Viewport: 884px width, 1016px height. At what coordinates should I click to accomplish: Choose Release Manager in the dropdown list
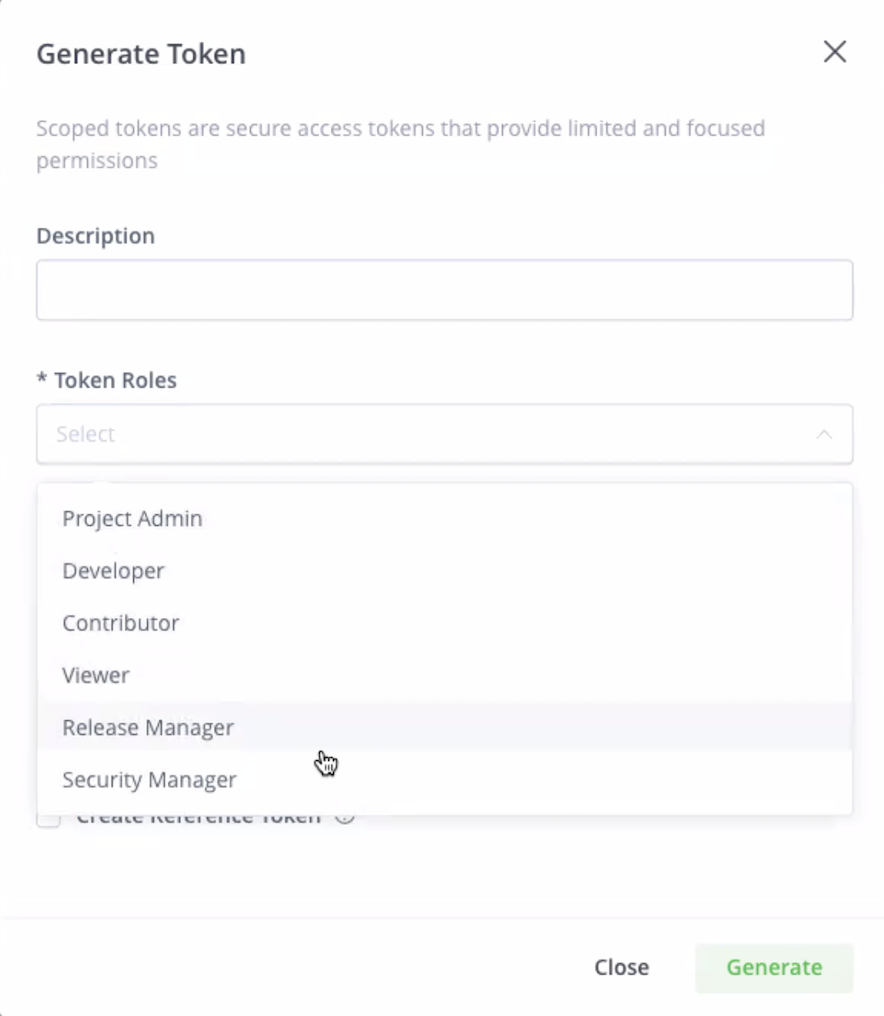click(x=148, y=727)
